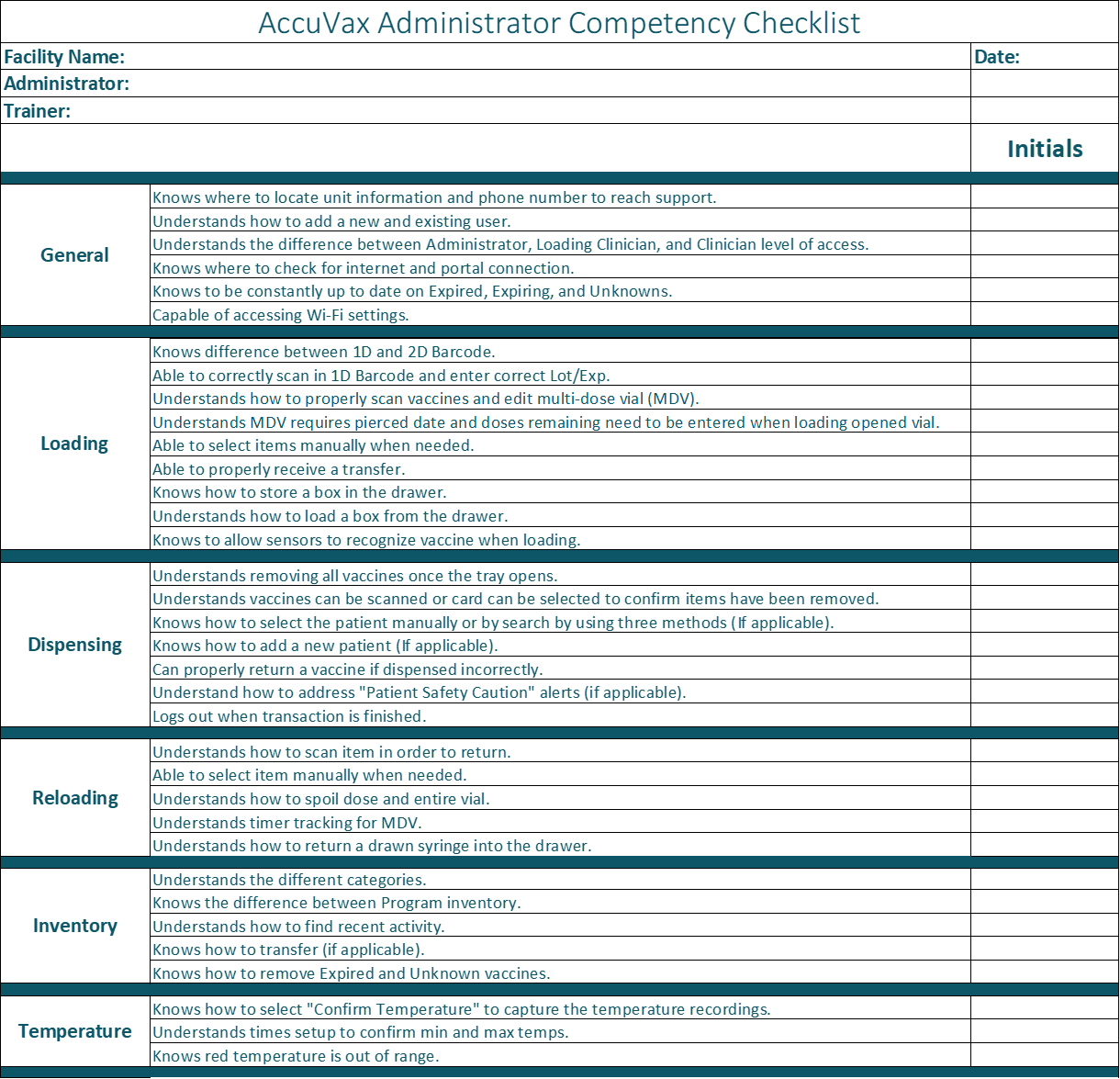Select the Facility Name field

pos(486,56)
